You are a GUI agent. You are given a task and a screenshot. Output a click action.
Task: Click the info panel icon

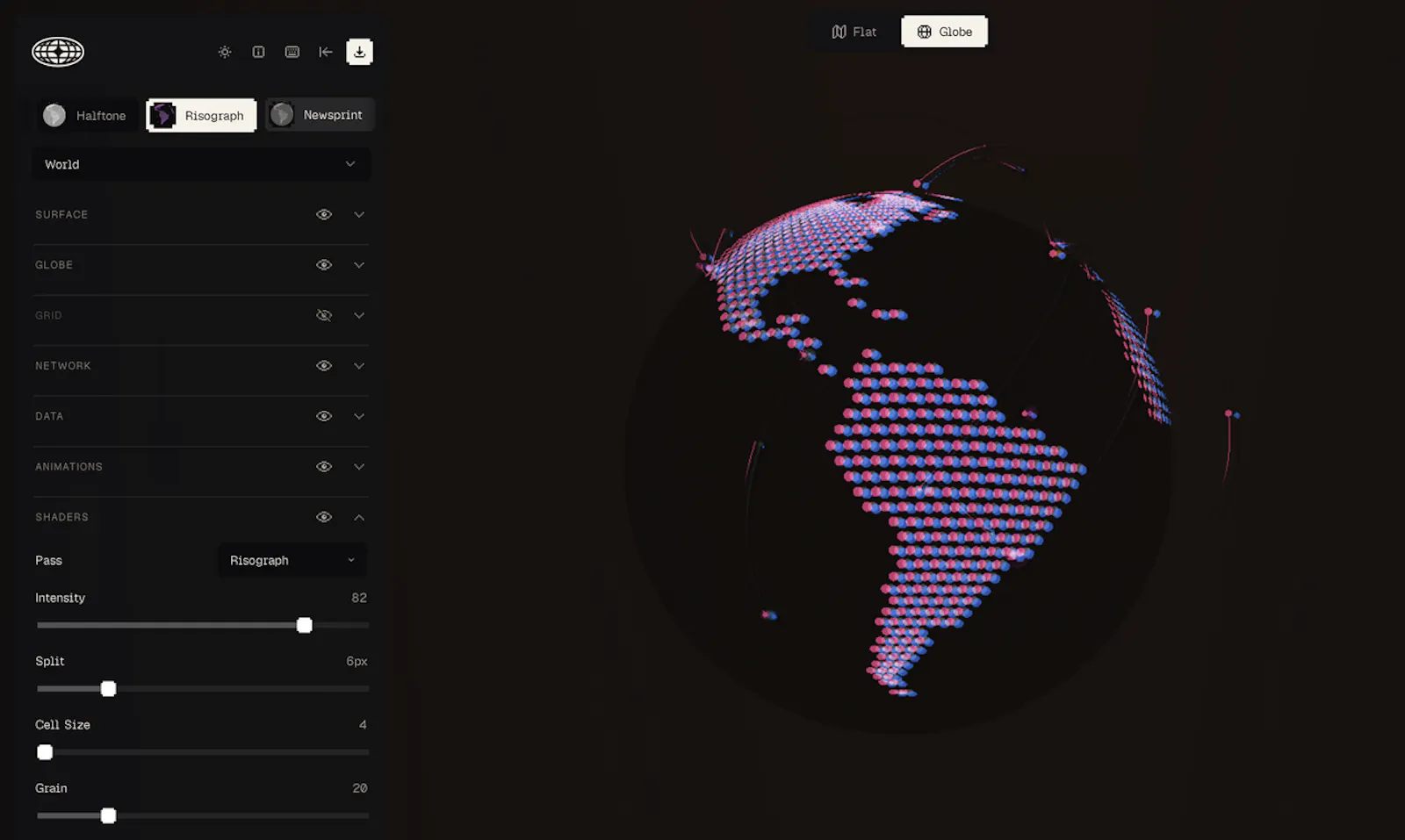tap(258, 52)
